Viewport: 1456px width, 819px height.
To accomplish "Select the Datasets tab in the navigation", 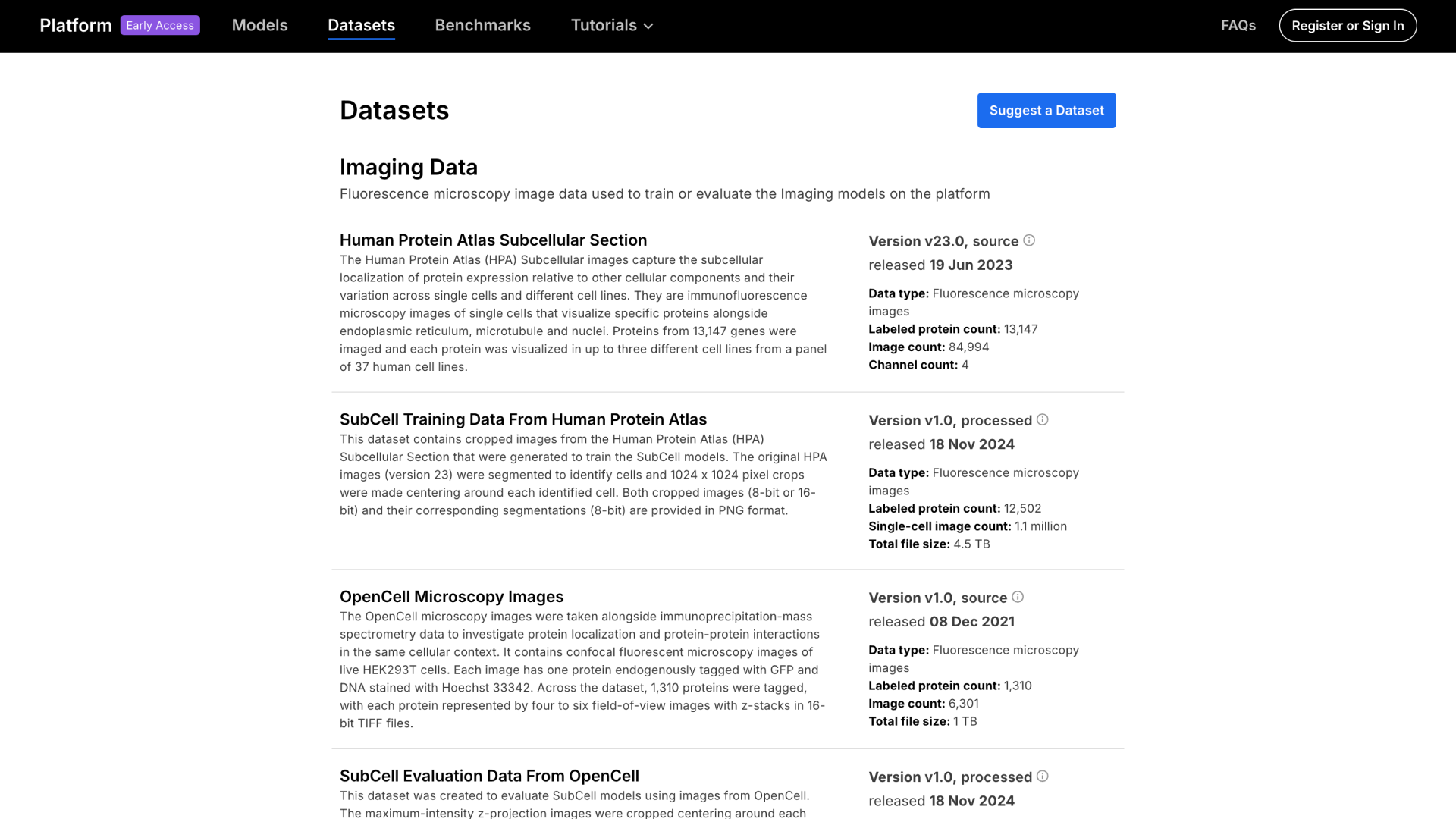I will click(x=362, y=25).
